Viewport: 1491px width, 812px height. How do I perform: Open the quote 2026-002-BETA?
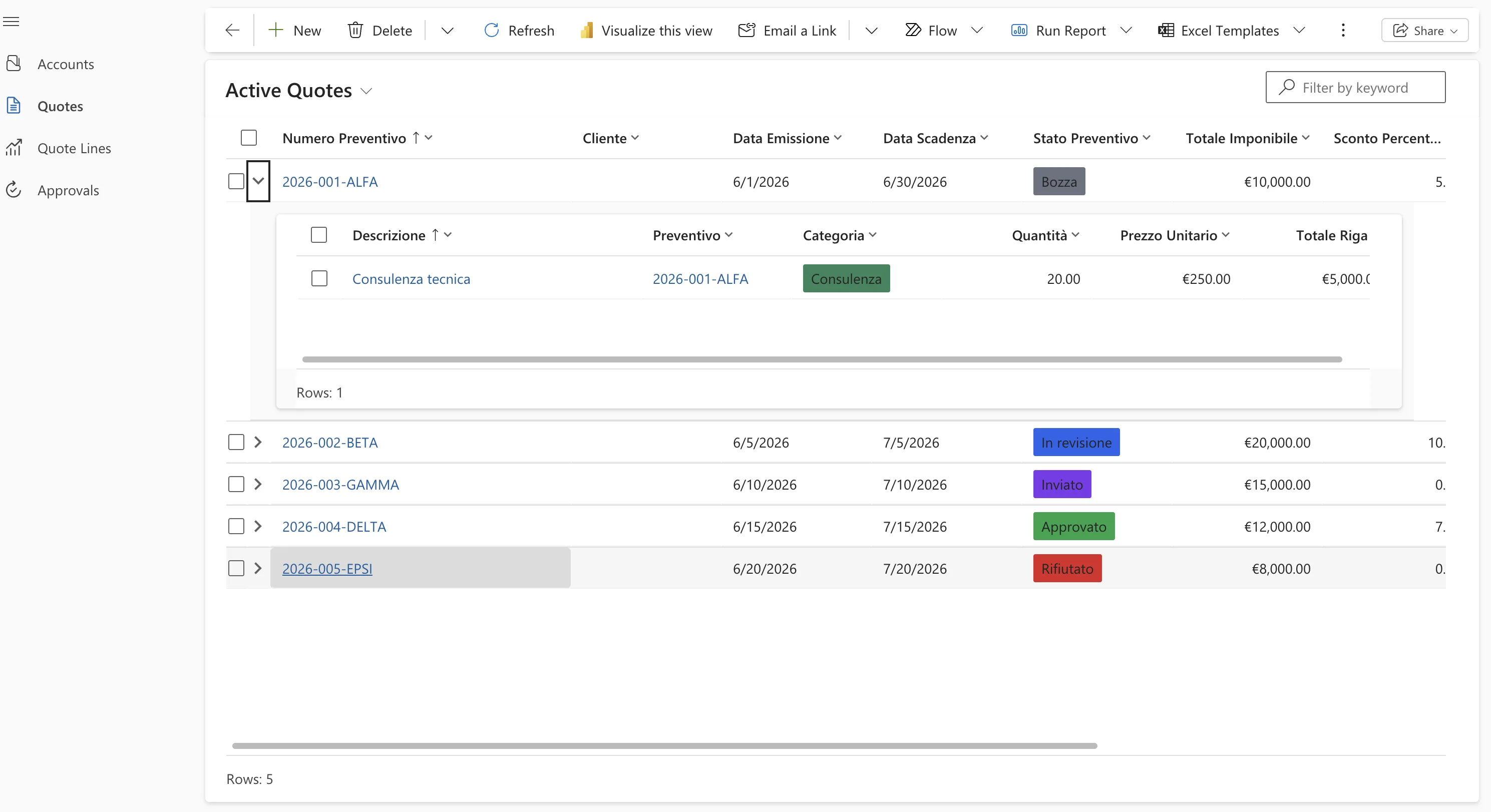(x=330, y=442)
